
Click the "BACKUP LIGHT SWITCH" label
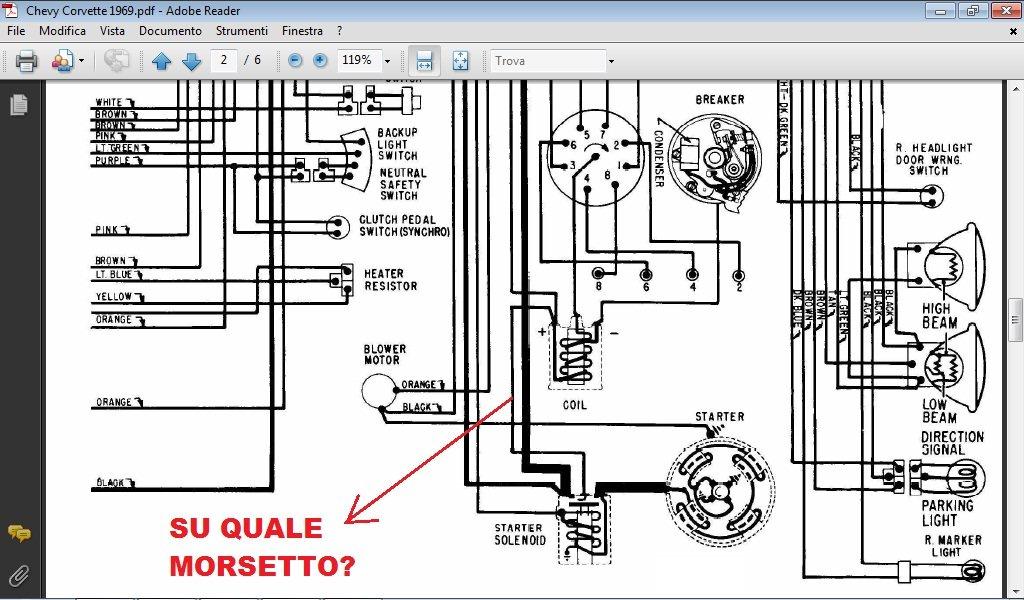[x=398, y=144]
